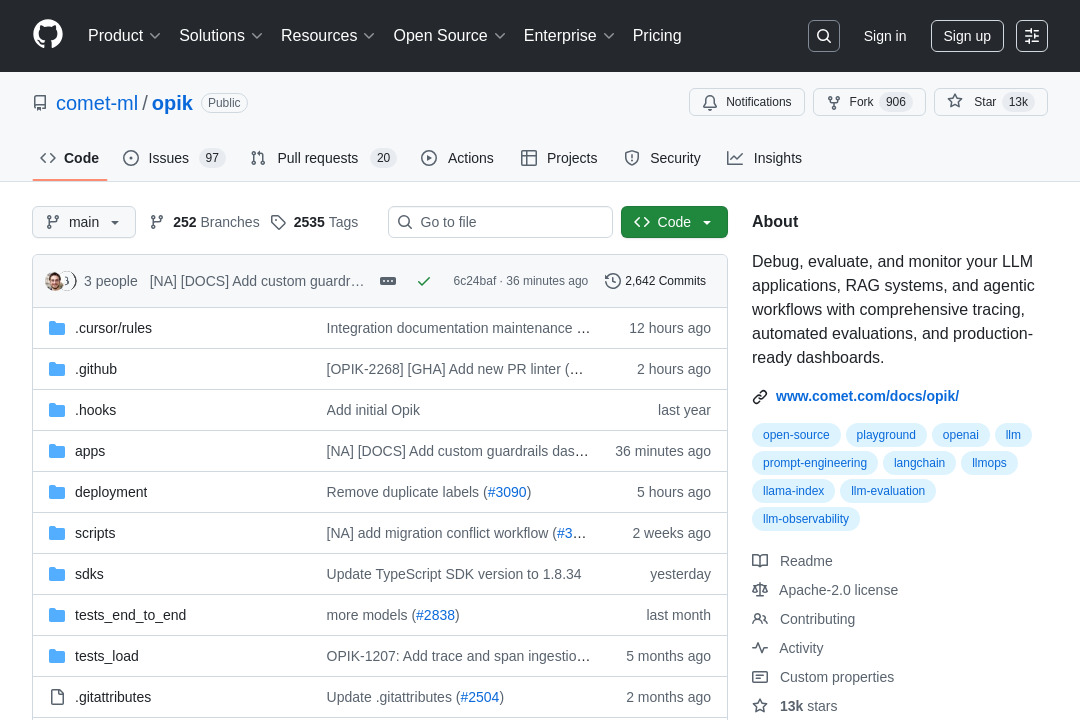The image size is (1080, 720).
Task: Expand the Open Source menu
Action: pyautogui.click(x=449, y=36)
